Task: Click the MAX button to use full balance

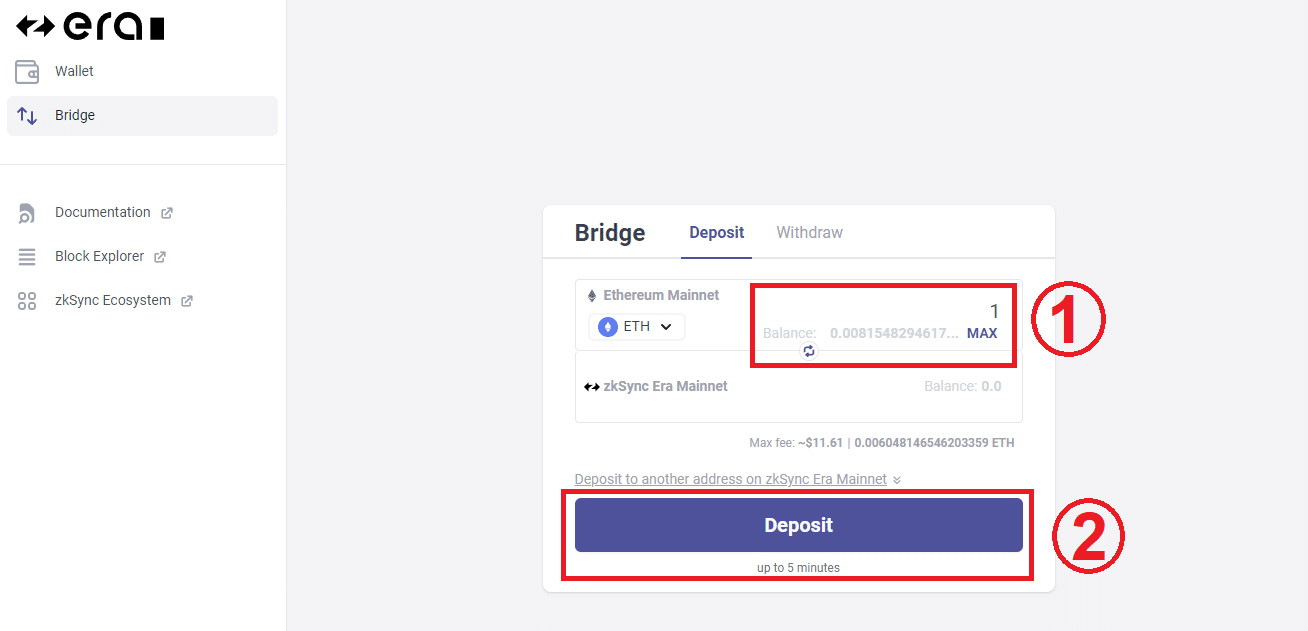Action: tap(982, 333)
